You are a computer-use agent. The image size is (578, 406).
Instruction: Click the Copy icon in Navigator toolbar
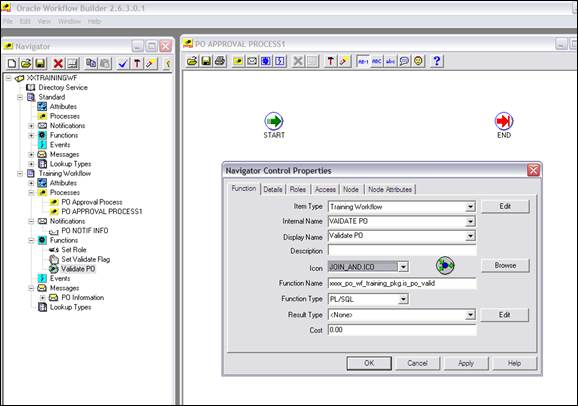point(91,63)
